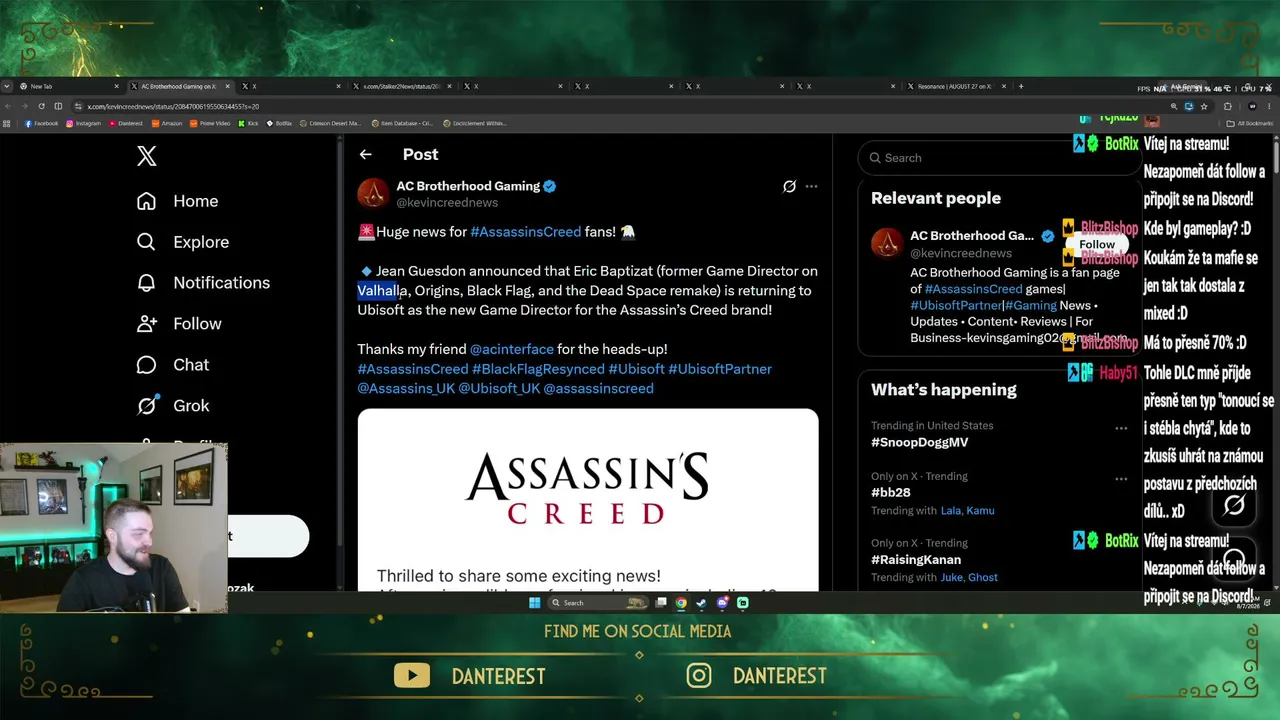Open Discord from the taskbar
Screen dimensions: 1280x720
722,603
